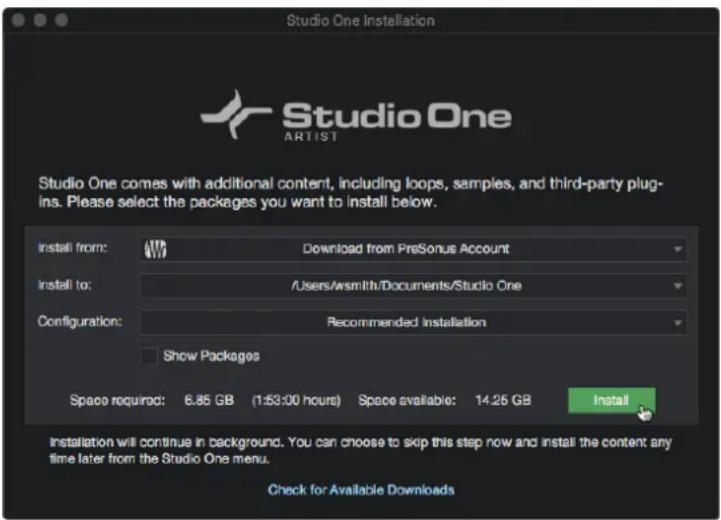The height and width of the screenshot is (520, 721).
Task: Click the 14.25 GB space available value
Action: 503,400
